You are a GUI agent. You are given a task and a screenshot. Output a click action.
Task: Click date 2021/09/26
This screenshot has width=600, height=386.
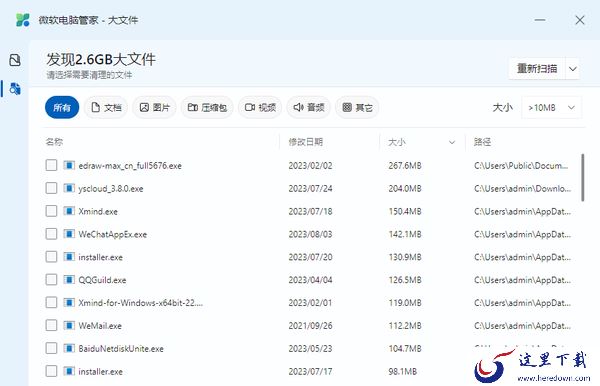[310, 326]
